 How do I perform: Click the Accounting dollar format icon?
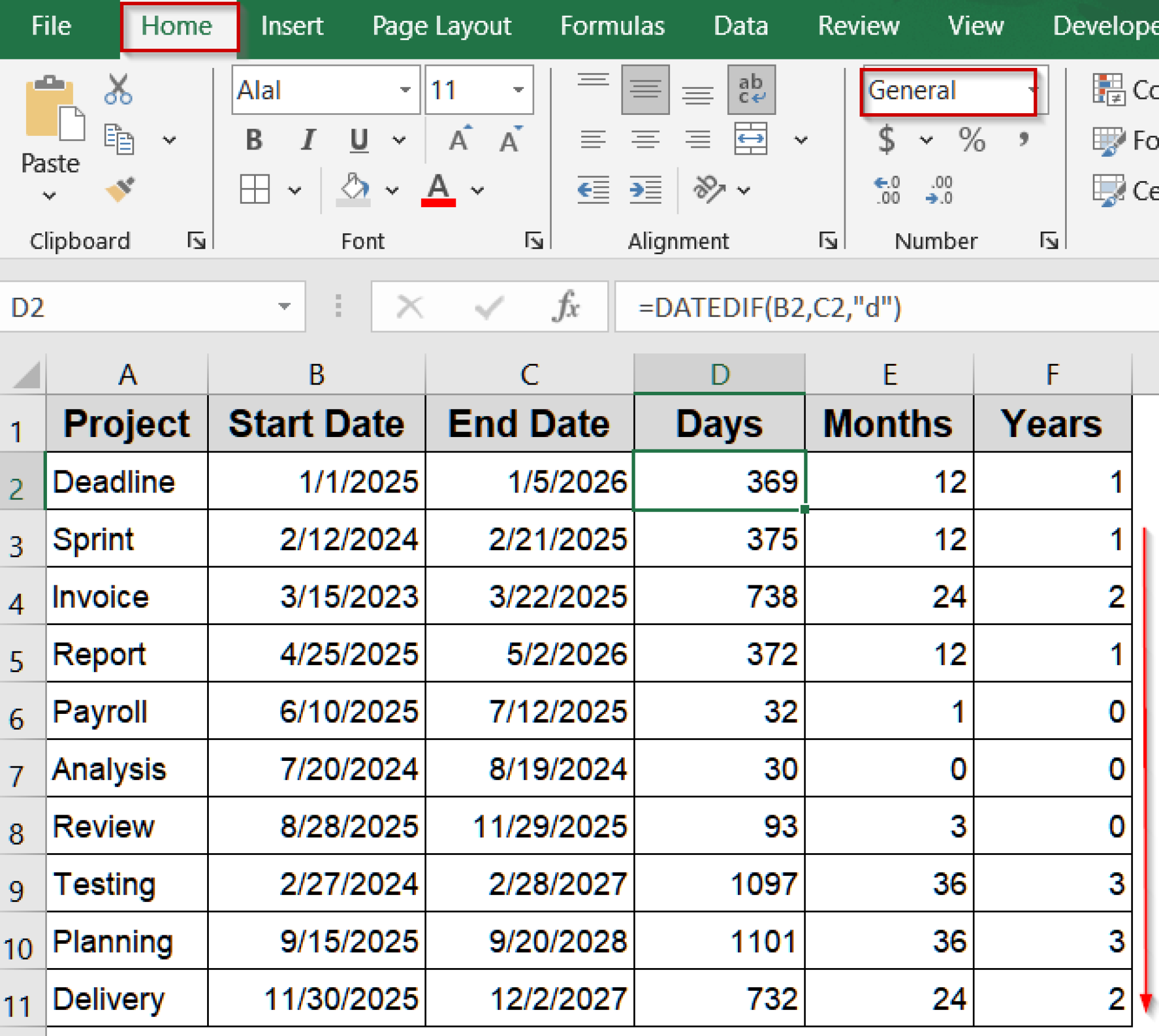[x=886, y=139]
